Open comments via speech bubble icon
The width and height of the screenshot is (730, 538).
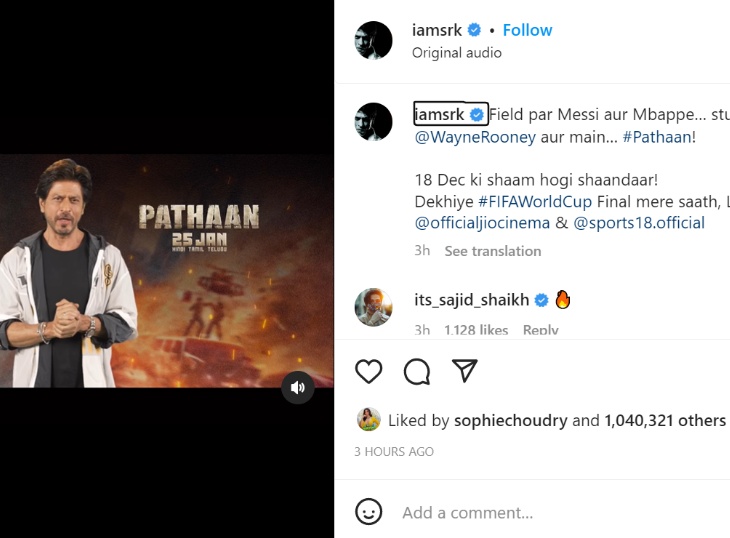pyautogui.click(x=417, y=372)
